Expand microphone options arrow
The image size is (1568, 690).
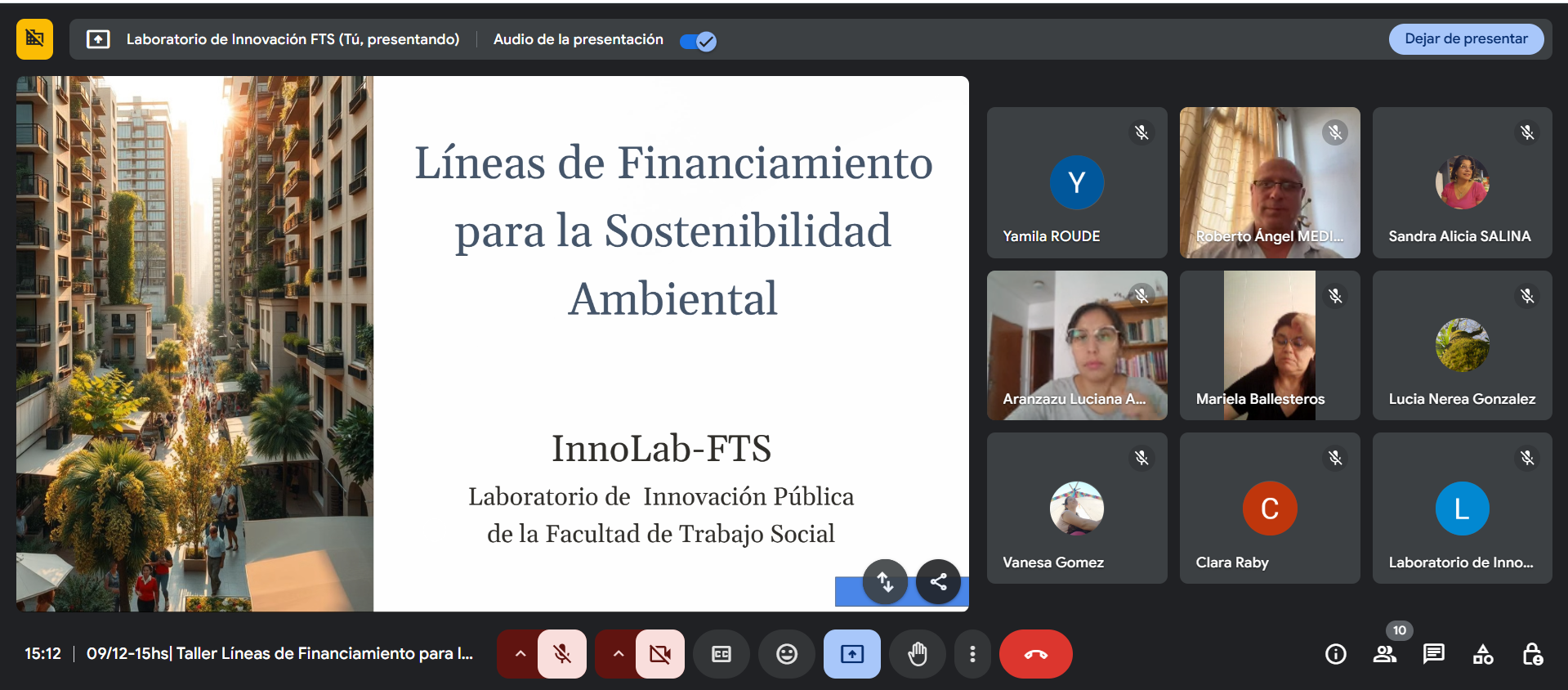520,654
